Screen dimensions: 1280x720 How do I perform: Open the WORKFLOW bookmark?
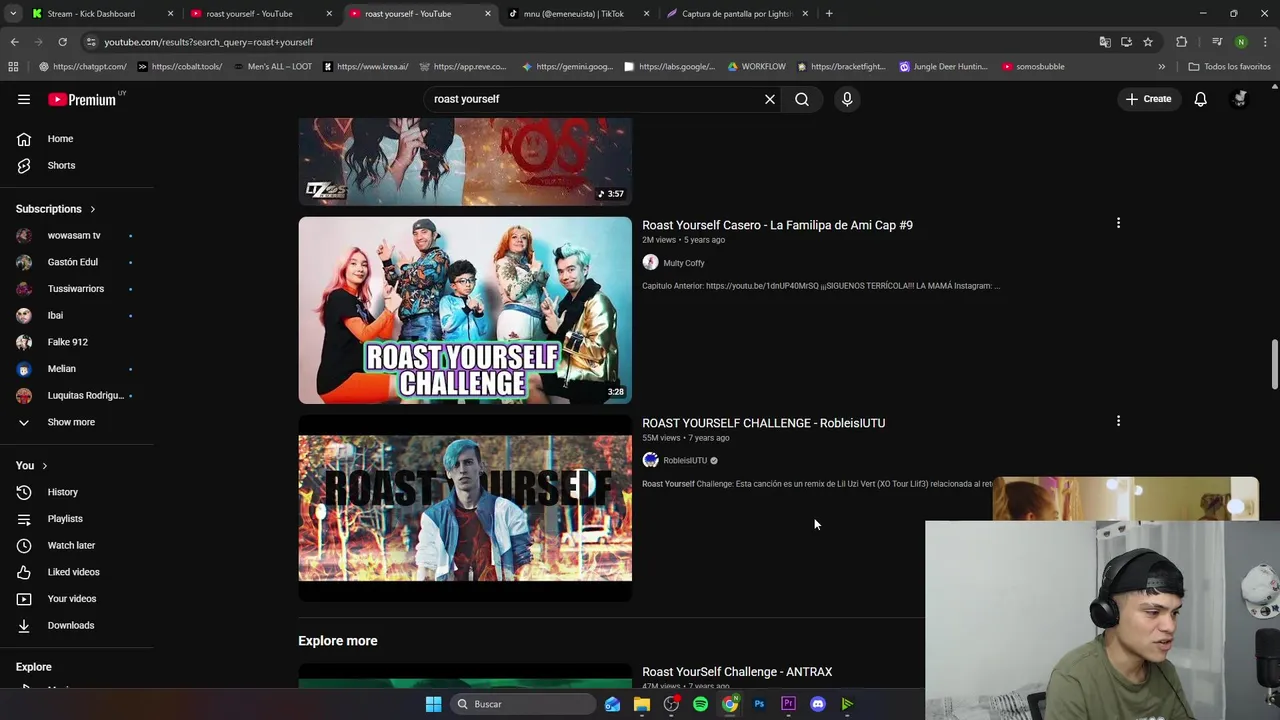[x=757, y=67]
